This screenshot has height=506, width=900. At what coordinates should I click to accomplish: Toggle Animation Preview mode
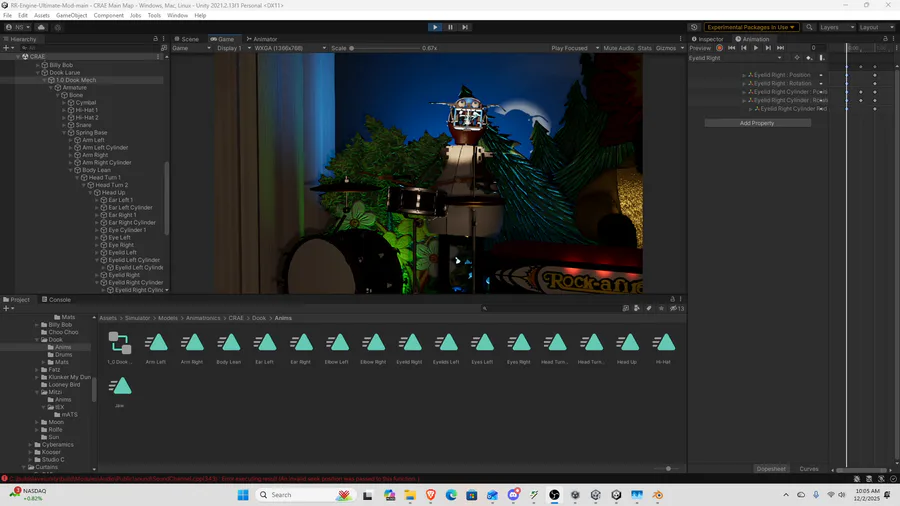tap(700, 48)
